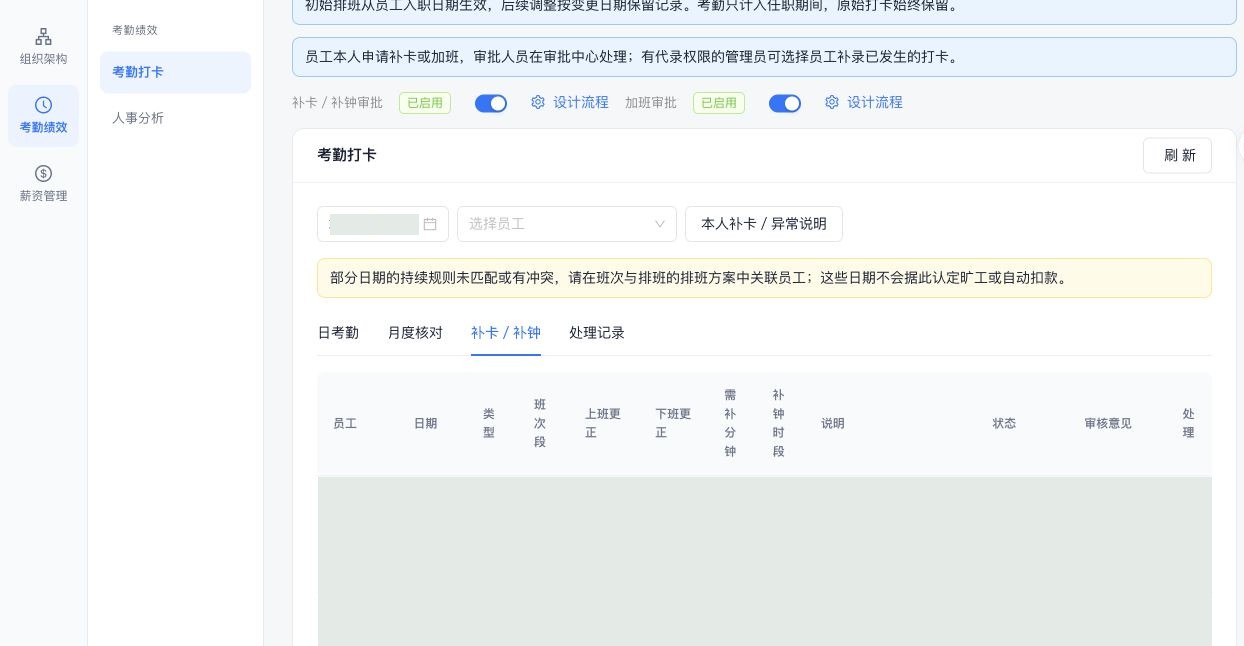
Task: Open 设计流程 link for 补卡/补钟审批
Action: pos(581,102)
